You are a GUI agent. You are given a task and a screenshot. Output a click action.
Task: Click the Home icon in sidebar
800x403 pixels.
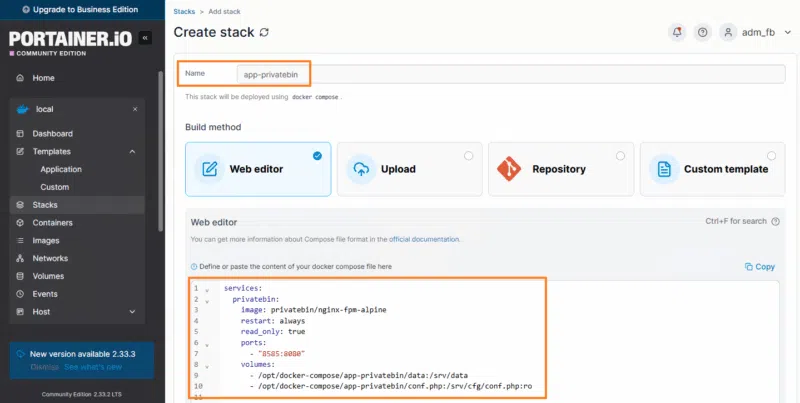coord(19,78)
